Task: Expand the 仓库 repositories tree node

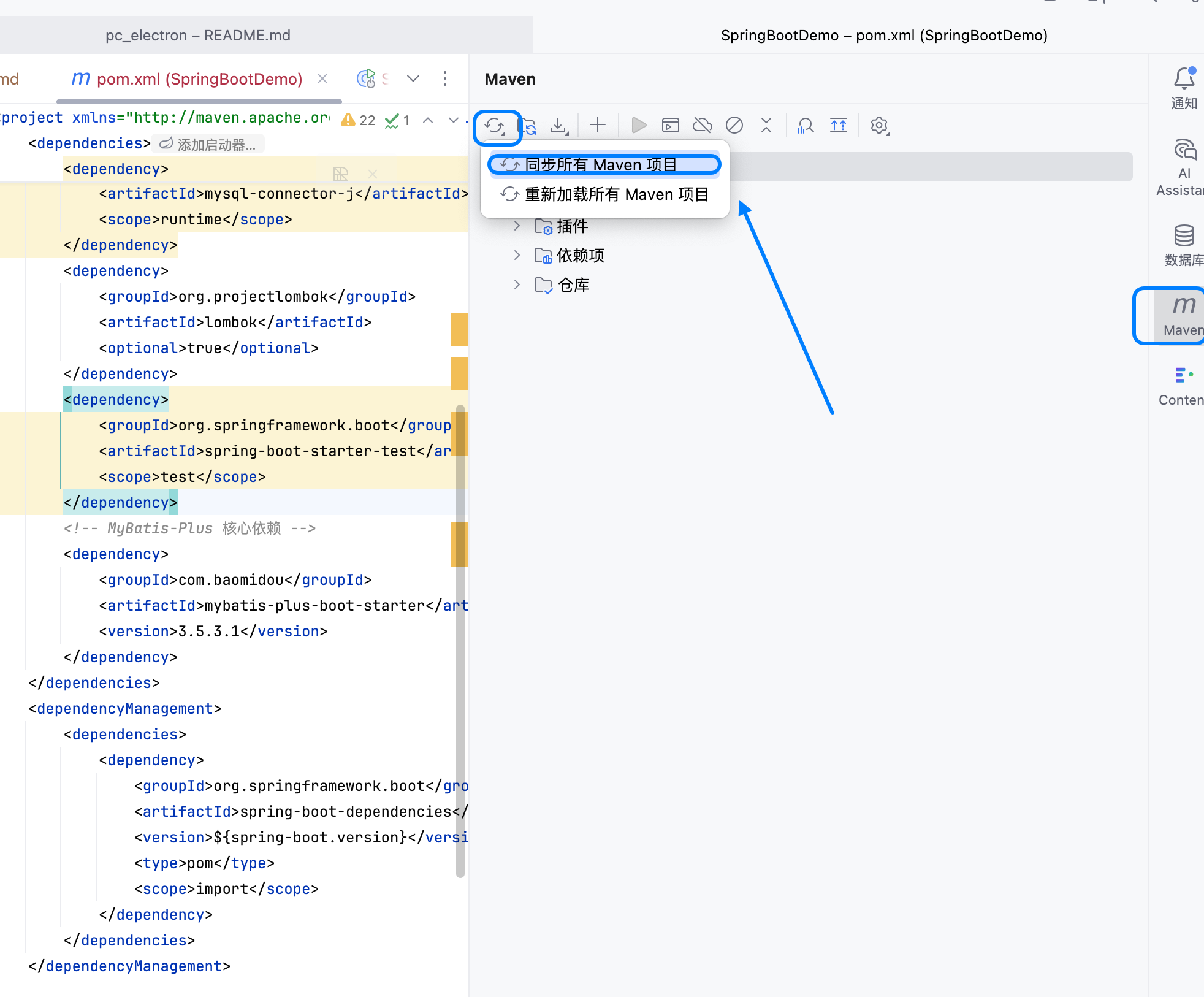Action: point(517,285)
